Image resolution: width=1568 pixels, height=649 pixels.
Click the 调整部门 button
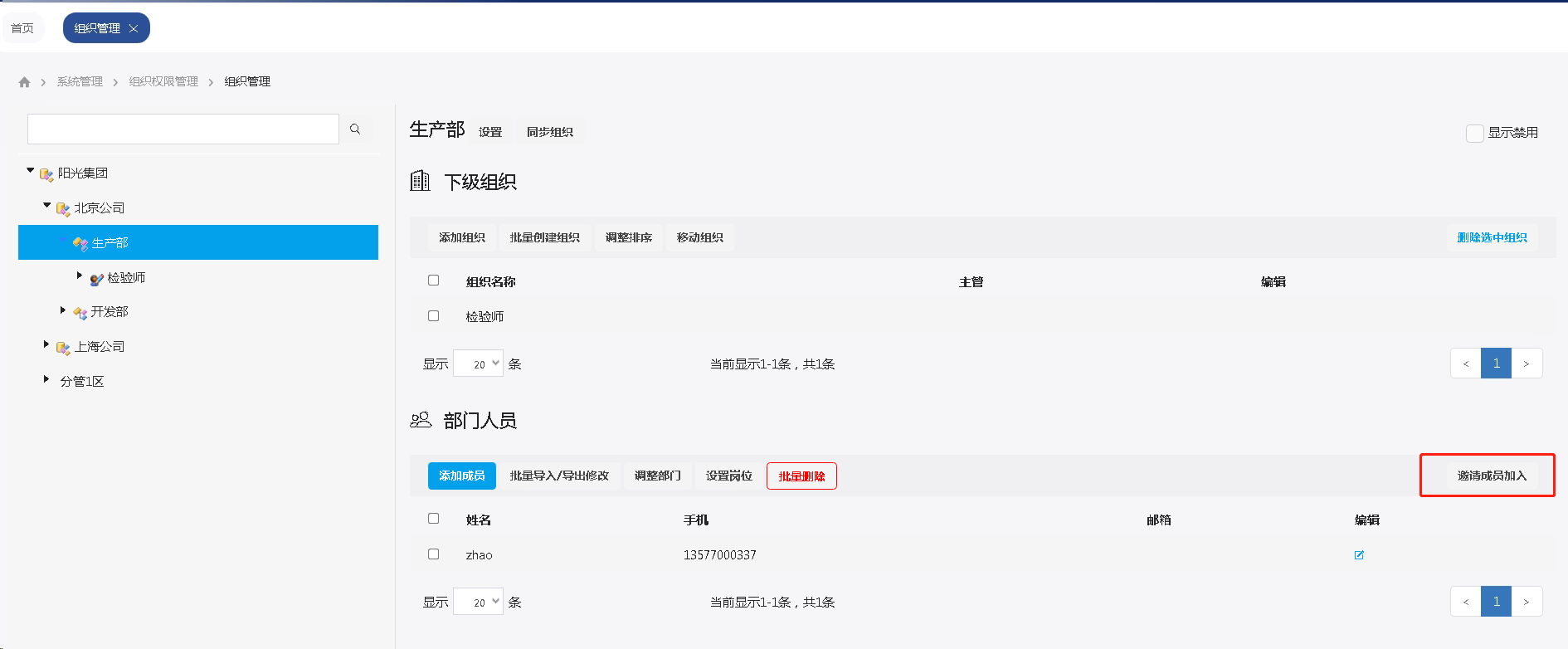coord(658,476)
